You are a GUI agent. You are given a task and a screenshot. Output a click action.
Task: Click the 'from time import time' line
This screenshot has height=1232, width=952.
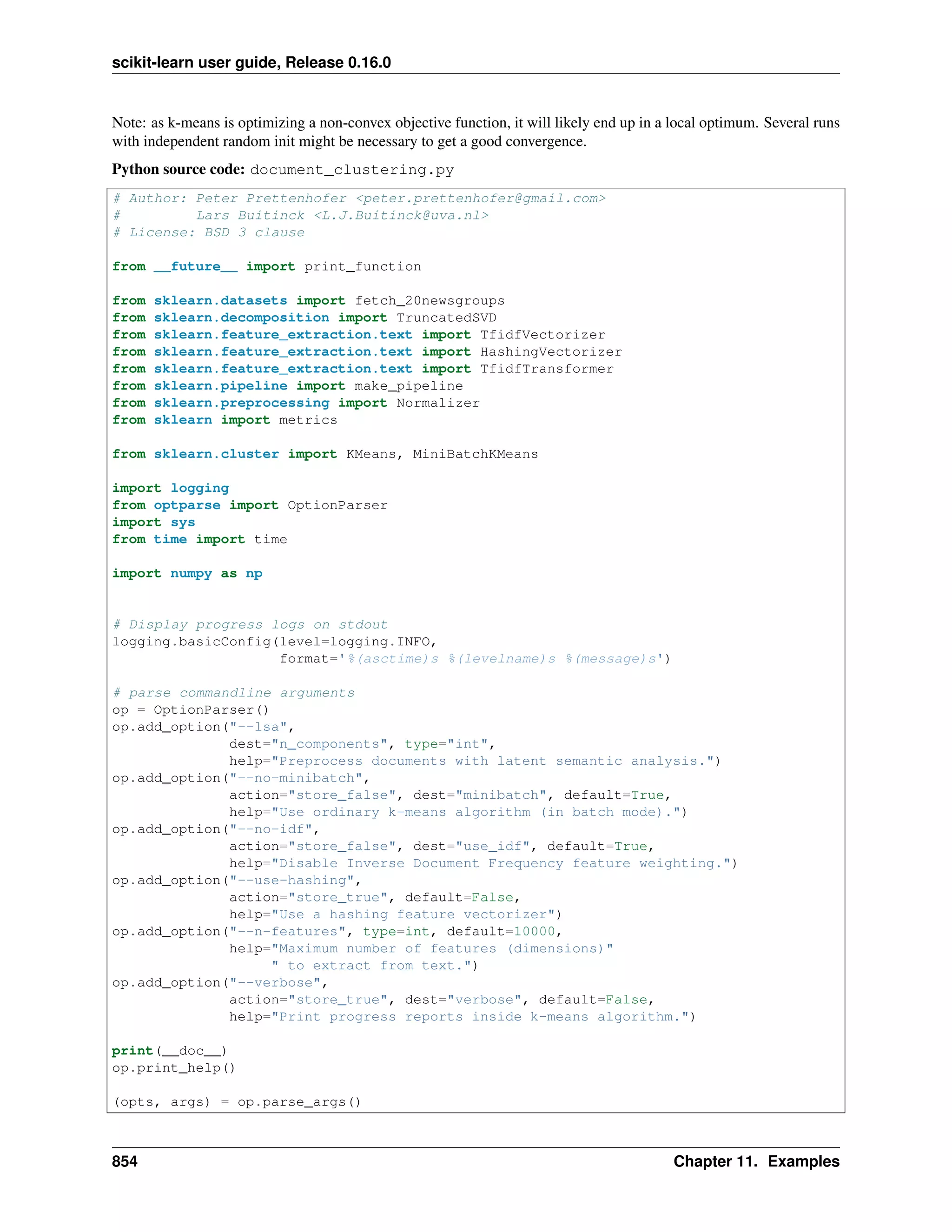[x=199, y=539]
